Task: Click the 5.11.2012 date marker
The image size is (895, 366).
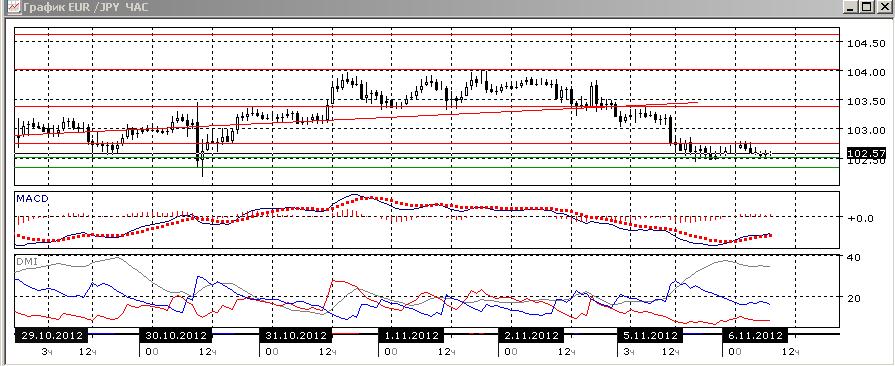Action: coord(650,335)
